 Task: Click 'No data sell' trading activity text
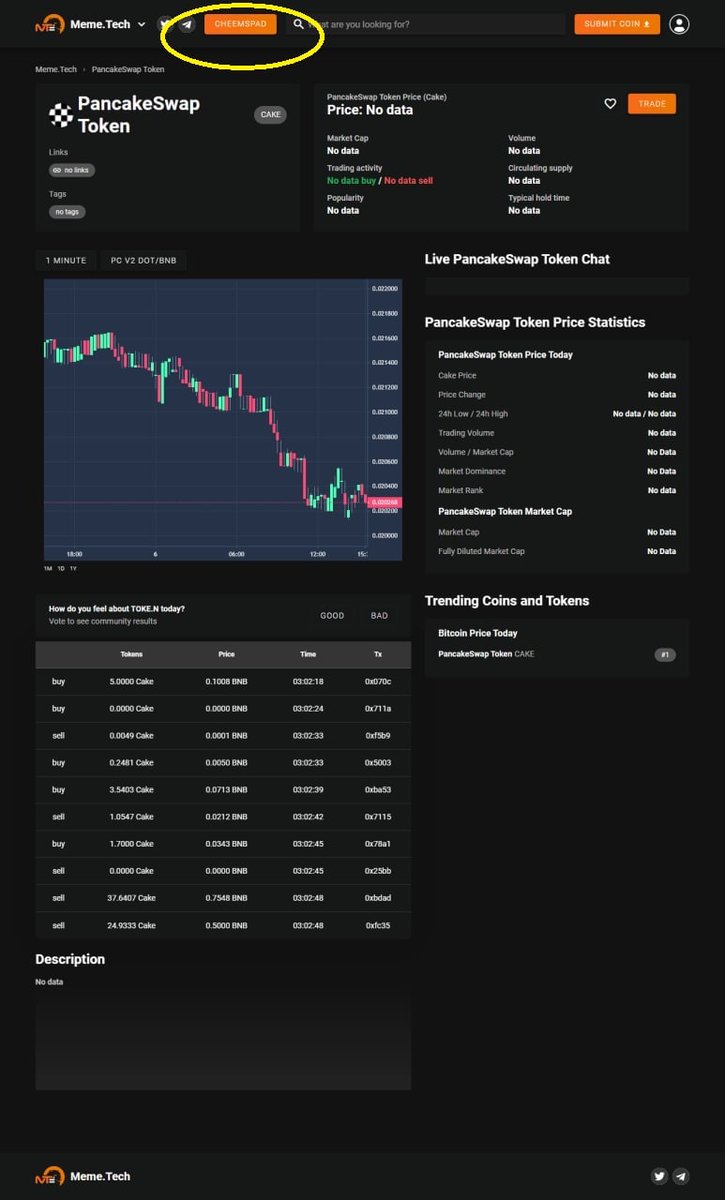409,181
